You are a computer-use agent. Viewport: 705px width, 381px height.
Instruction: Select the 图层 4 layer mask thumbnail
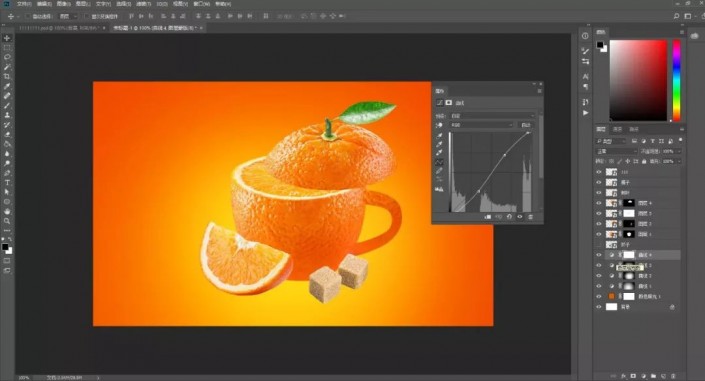coord(629,203)
